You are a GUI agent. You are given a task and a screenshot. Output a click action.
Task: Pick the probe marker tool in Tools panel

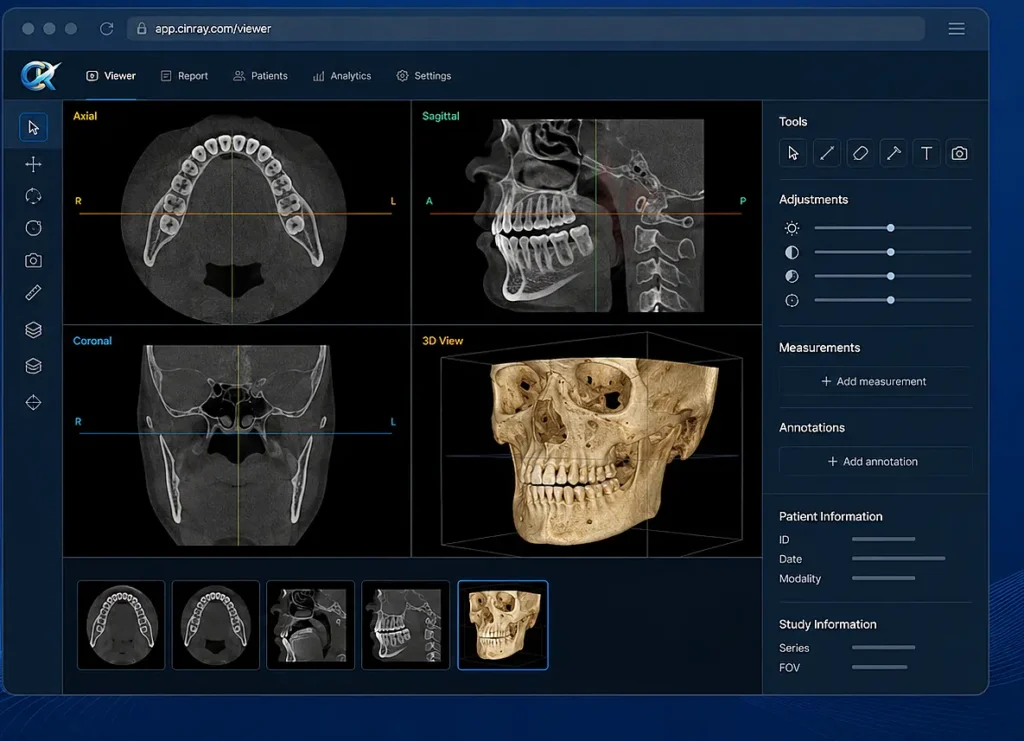pyautogui.click(x=893, y=153)
